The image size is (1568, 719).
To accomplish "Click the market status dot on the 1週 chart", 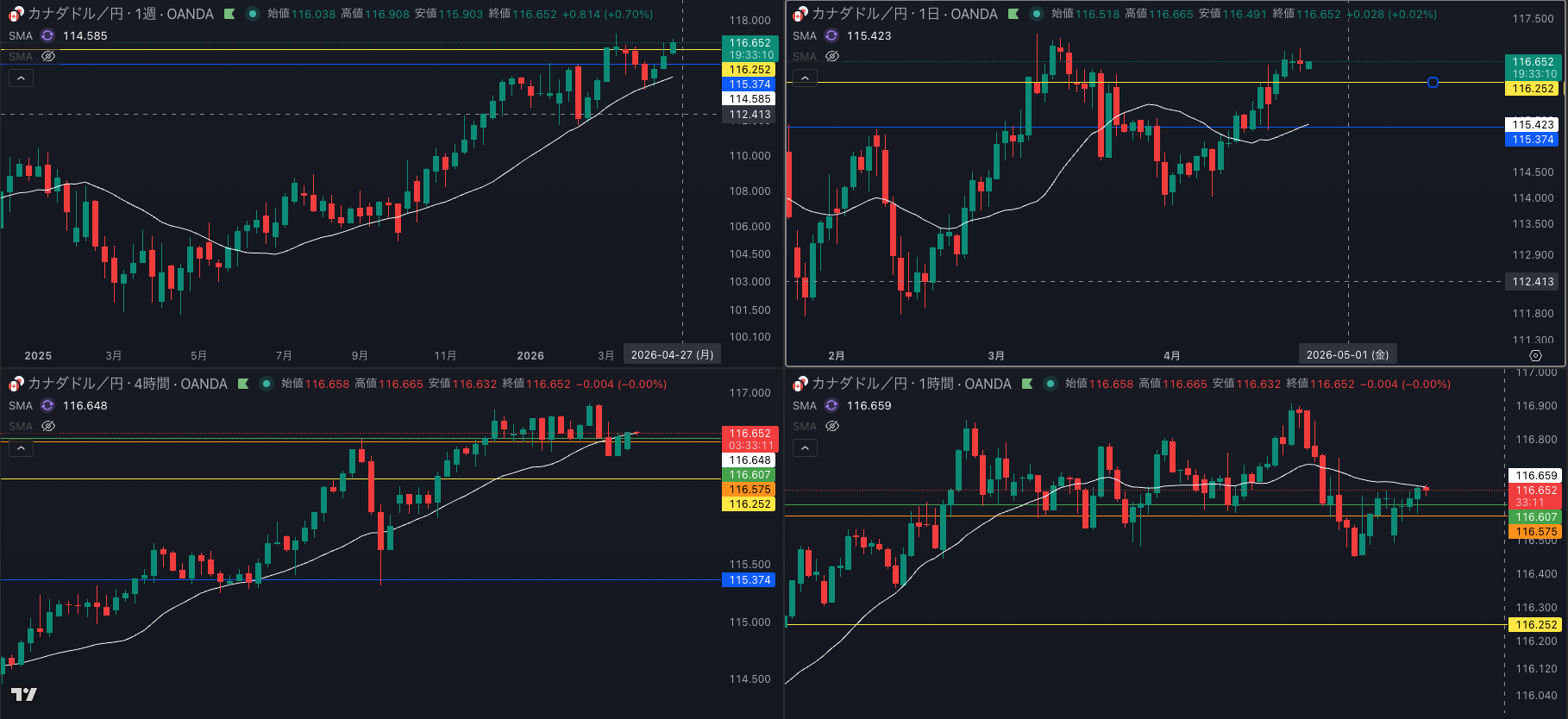I will pos(252,14).
